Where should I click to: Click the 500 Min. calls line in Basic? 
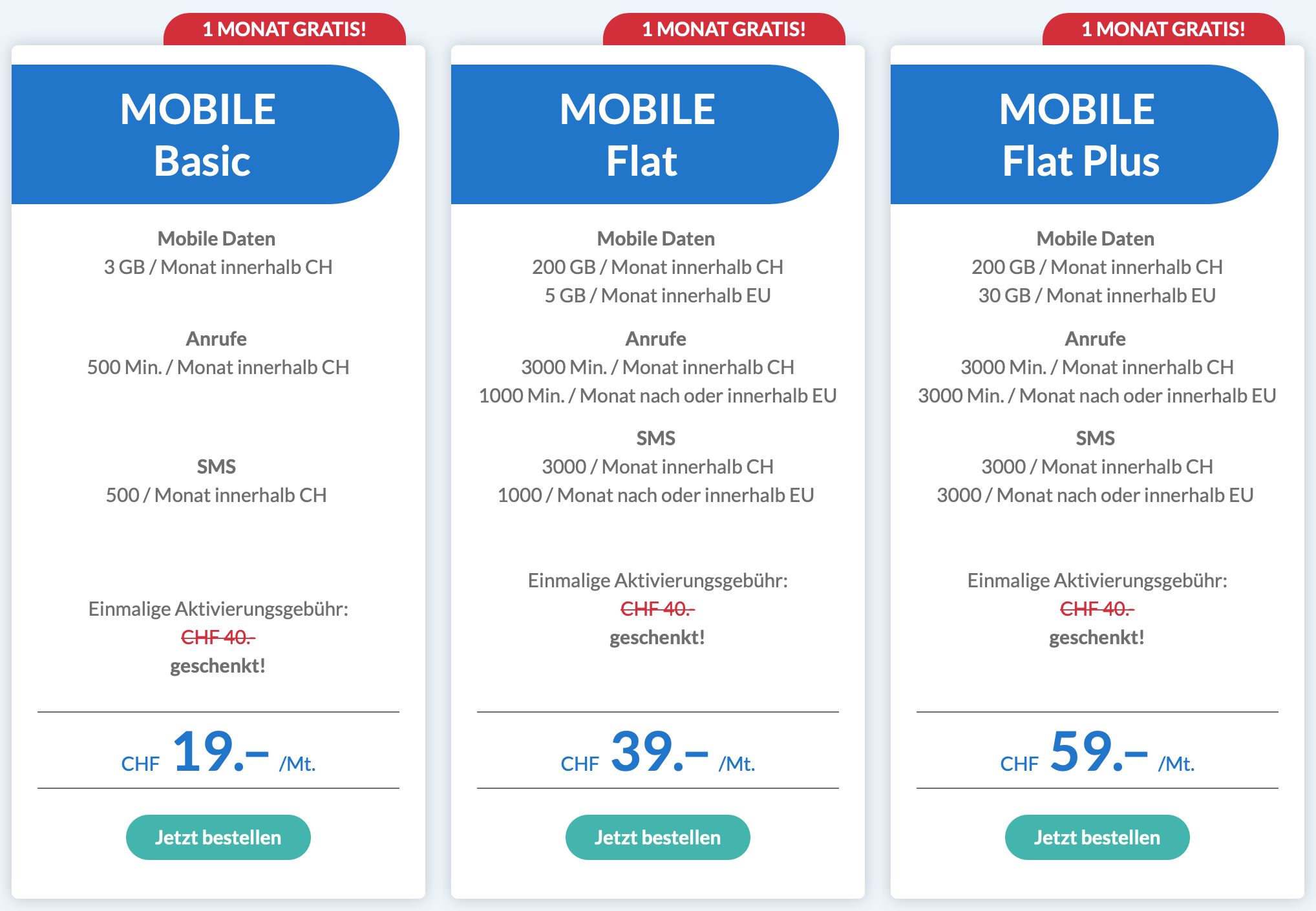218,368
